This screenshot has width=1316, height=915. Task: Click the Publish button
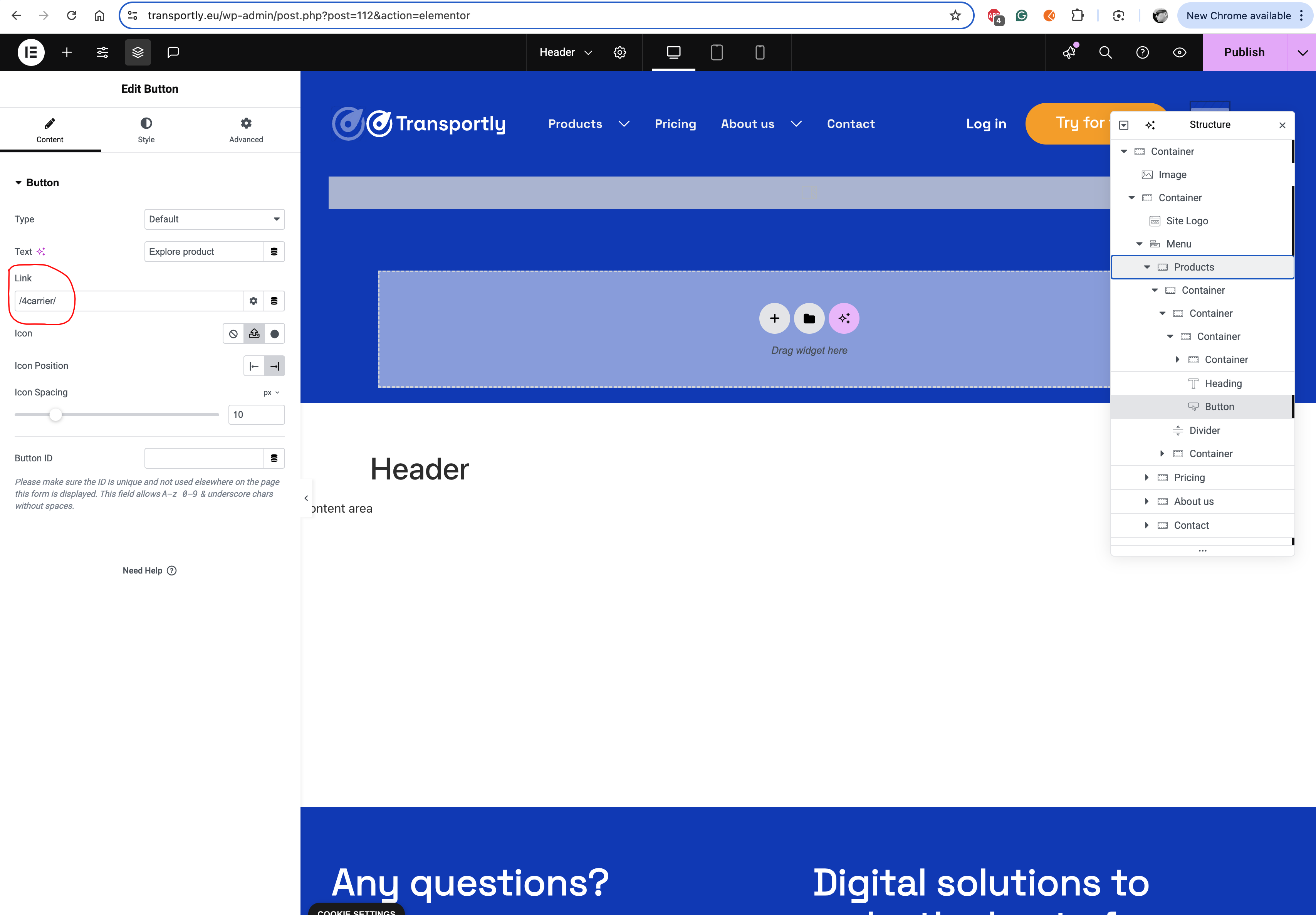1244,52
